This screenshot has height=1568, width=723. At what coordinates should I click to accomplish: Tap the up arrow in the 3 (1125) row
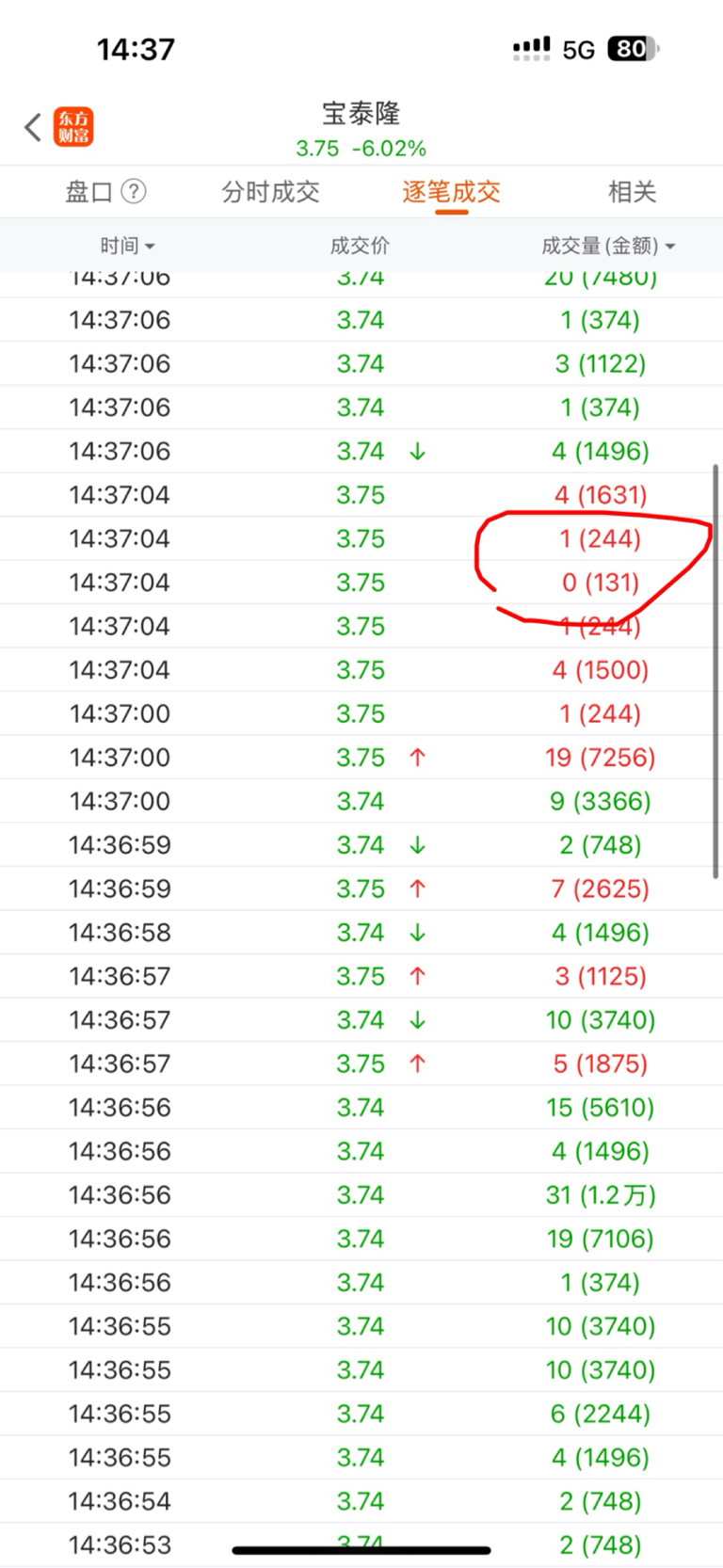[418, 976]
